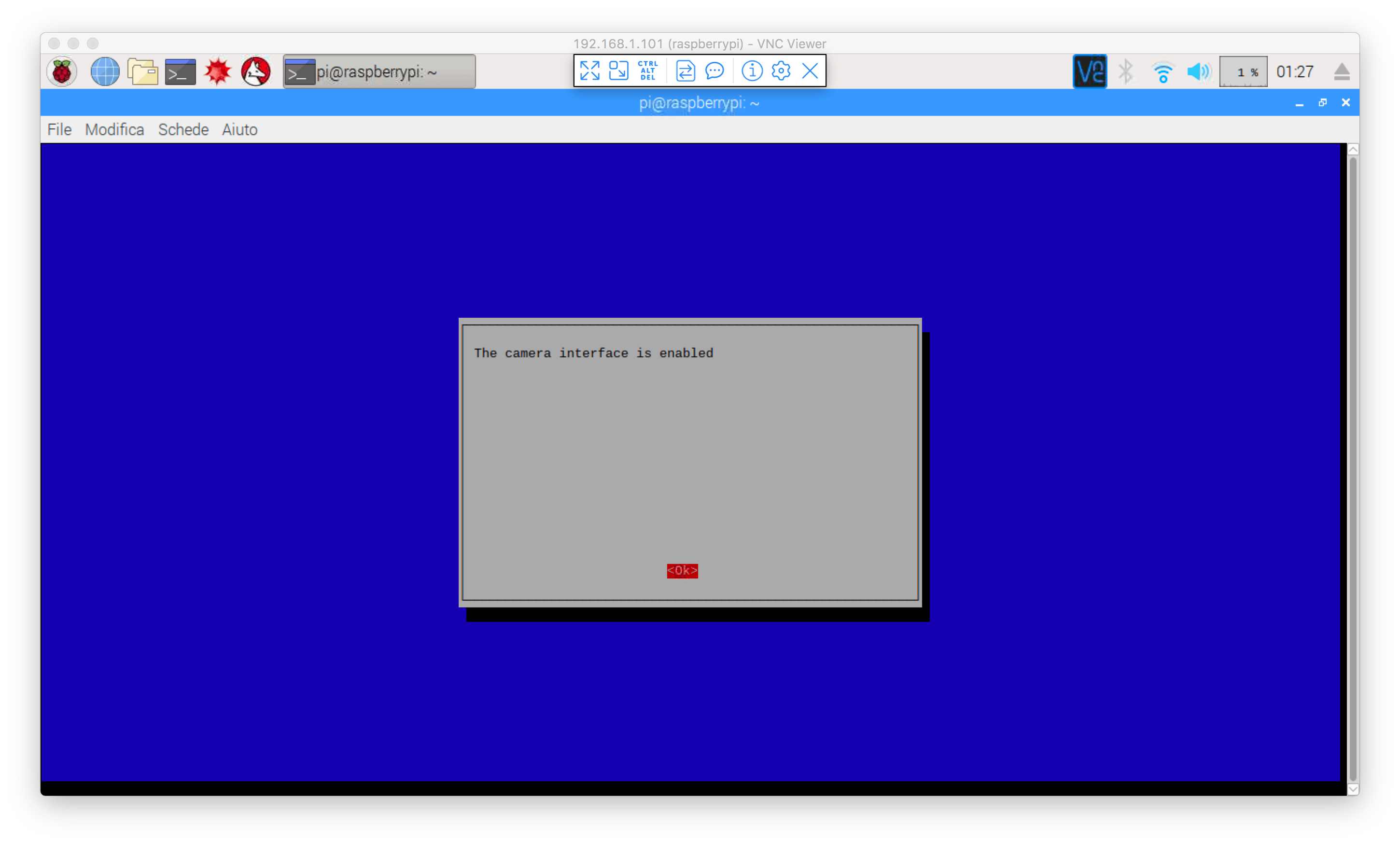
Task: Confirm the dialog with <Ok>
Action: 682,571
